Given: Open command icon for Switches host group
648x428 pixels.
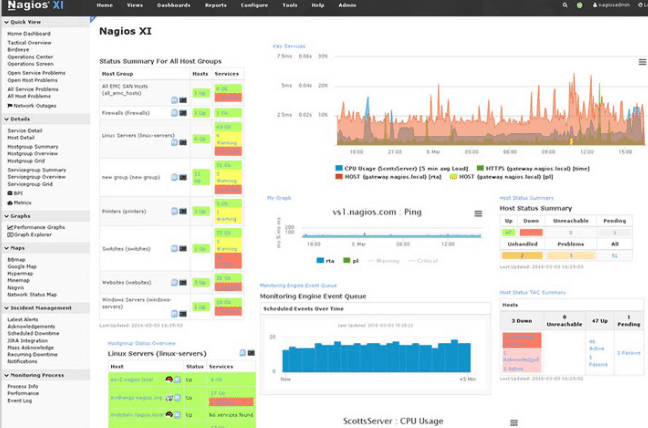Looking at the screenshot, I should pos(183,249).
